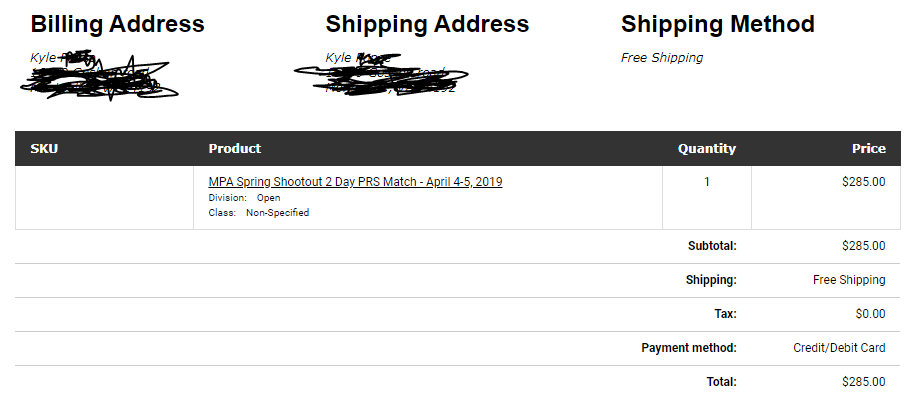The image size is (921, 401).
Task: Click the quantity value 1
Action: [707, 182]
